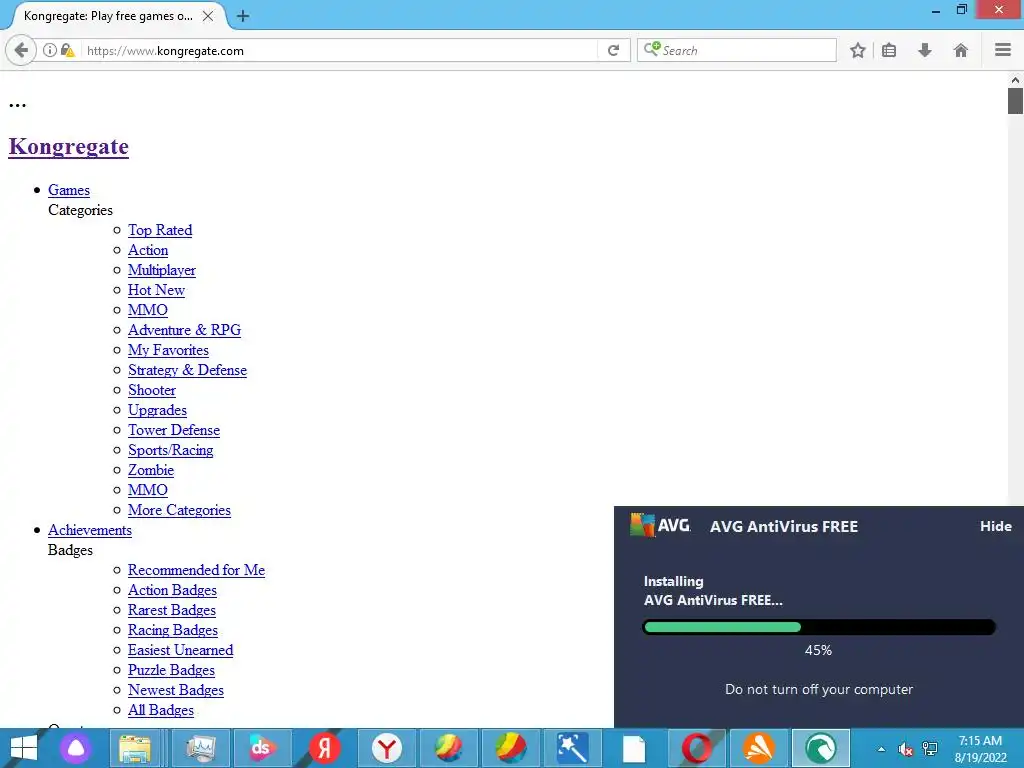Click the AVG logo in installer popup
This screenshot has width=1024, height=768.
[x=660, y=525]
